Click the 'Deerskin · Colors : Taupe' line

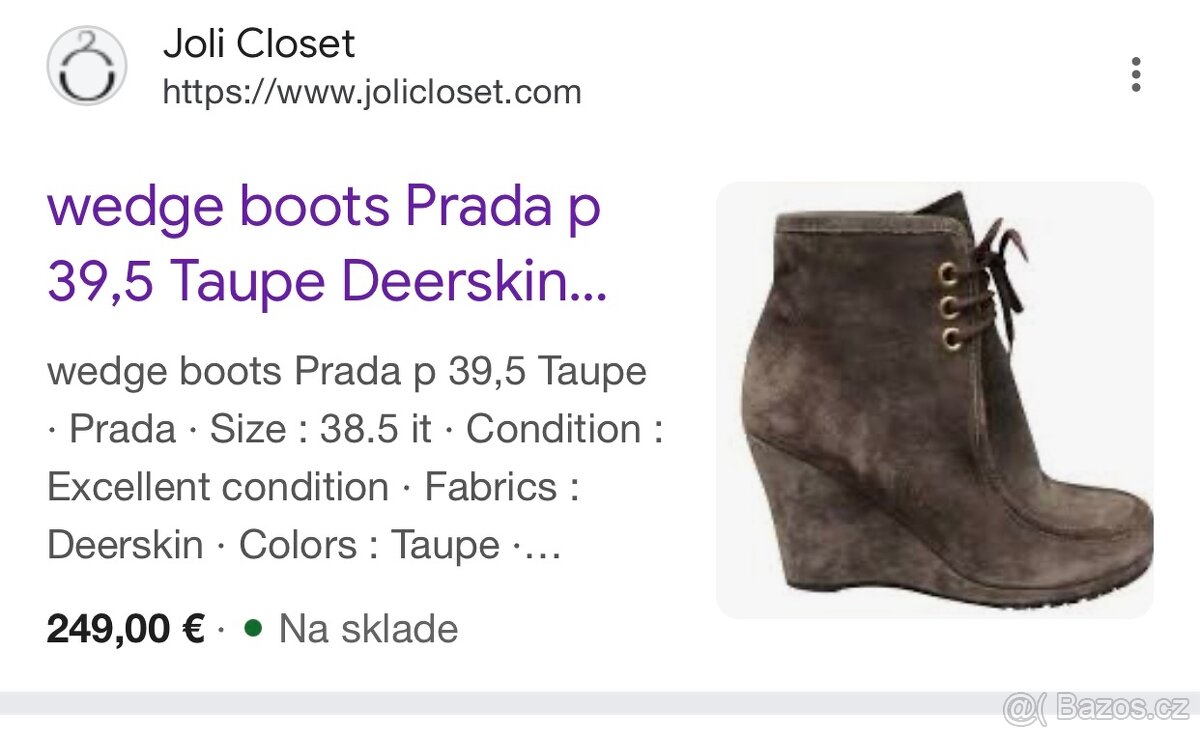[x=273, y=545]
